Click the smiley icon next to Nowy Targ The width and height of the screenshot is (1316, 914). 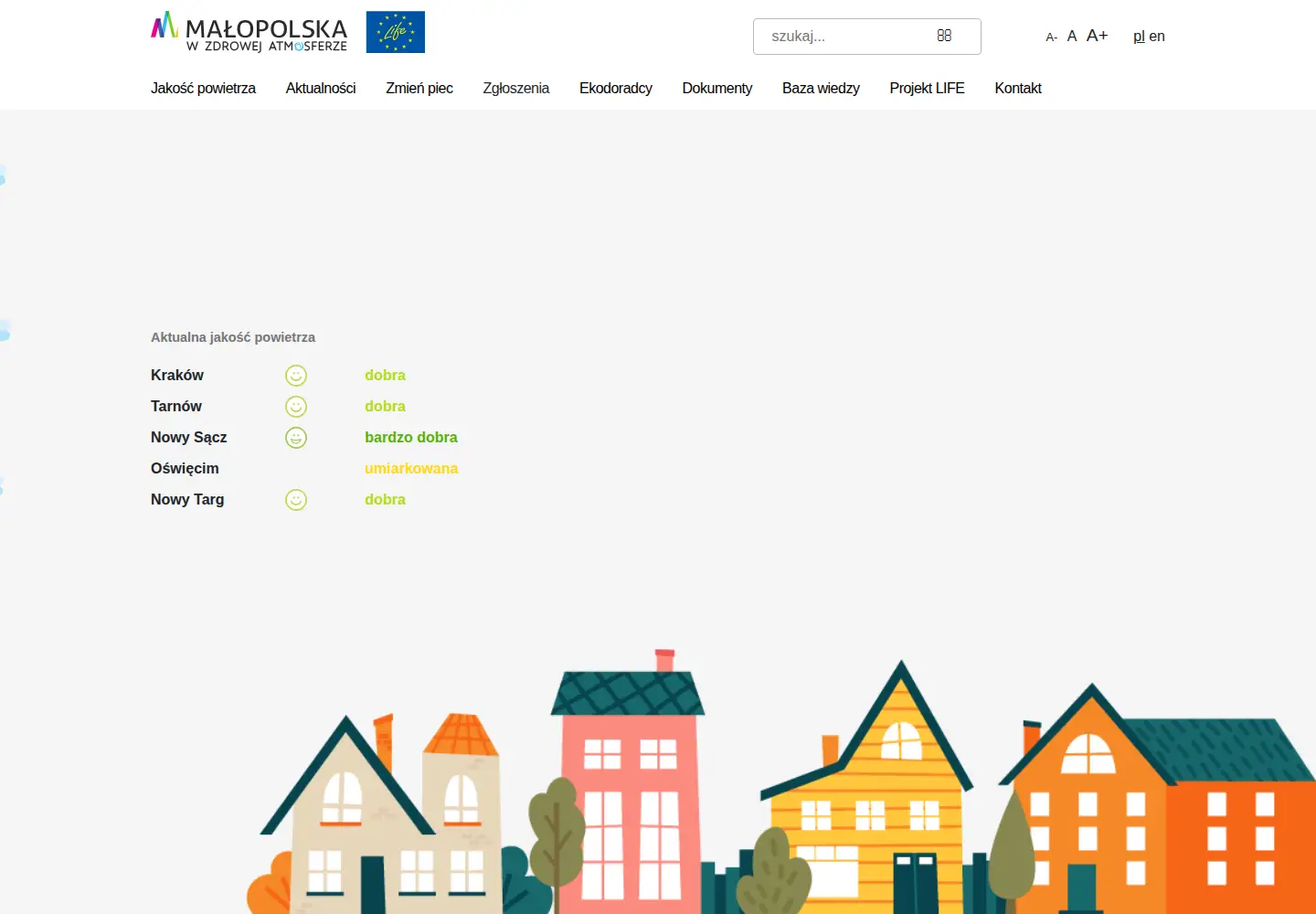(296, 500)
